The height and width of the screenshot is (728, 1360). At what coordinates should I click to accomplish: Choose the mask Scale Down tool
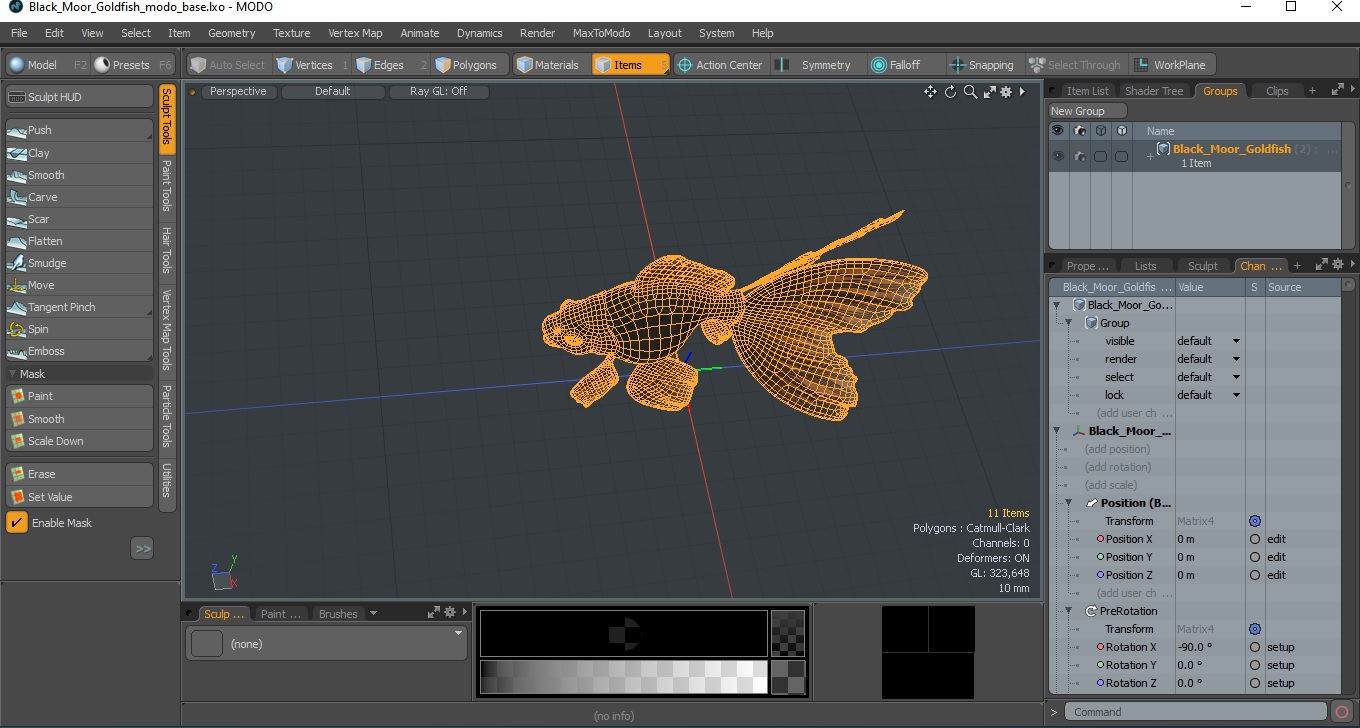tap(79, 441)
